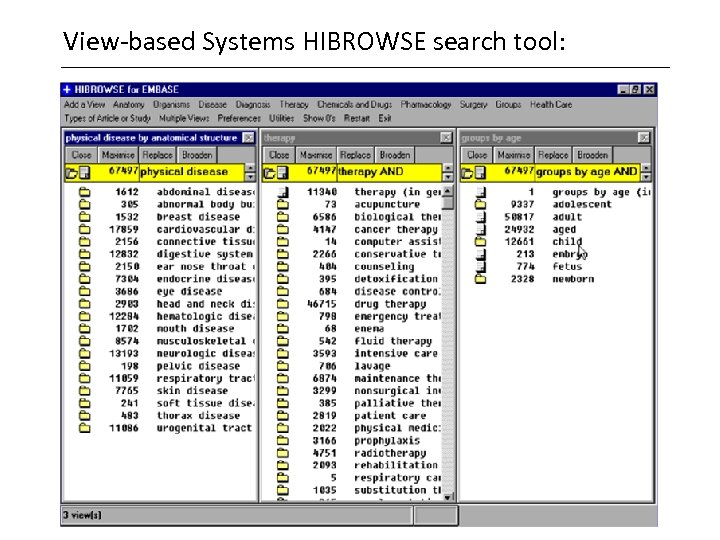Click Replace button in physical disease view
Image resolution: width=720 pixels, height=540 pixels.
[158, 155]
